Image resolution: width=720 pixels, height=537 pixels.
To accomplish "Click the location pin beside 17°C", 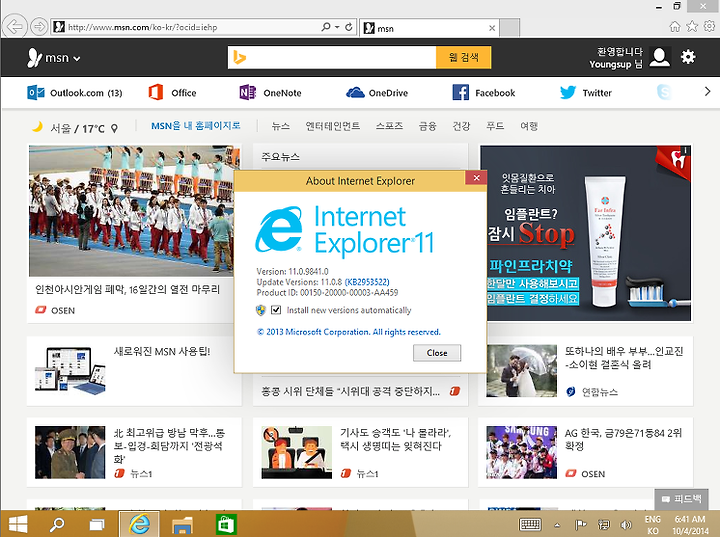I will (114, 129).
